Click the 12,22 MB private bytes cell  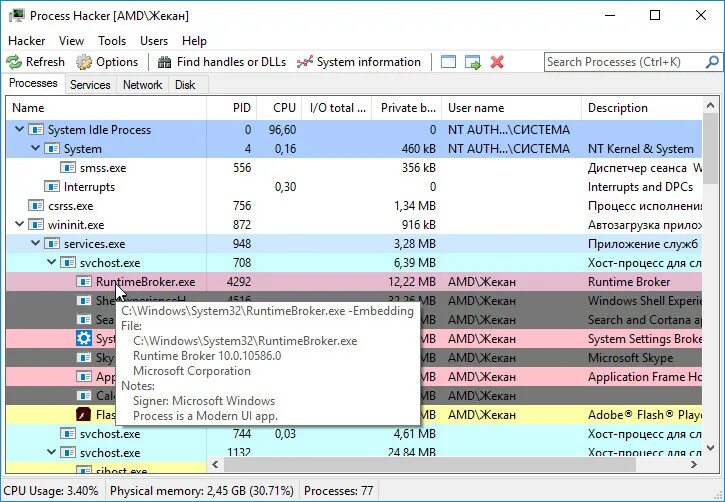click(x=412, y=282)
